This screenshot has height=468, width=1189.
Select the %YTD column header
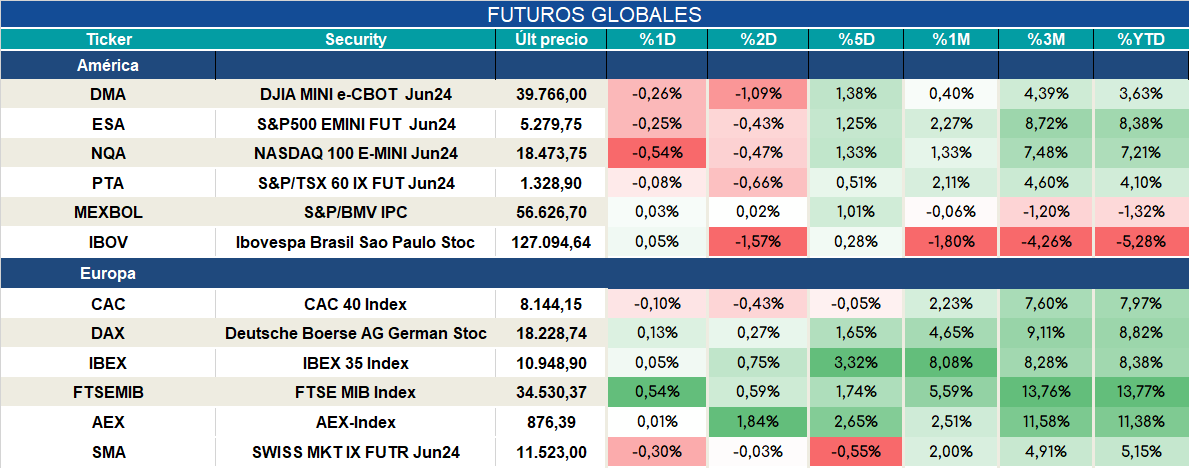coord(1140,40)
